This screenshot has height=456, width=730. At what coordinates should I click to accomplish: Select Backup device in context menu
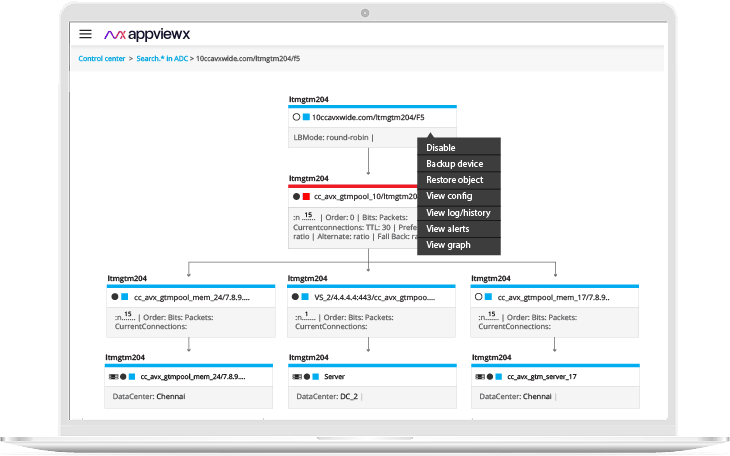coord(454,164)
